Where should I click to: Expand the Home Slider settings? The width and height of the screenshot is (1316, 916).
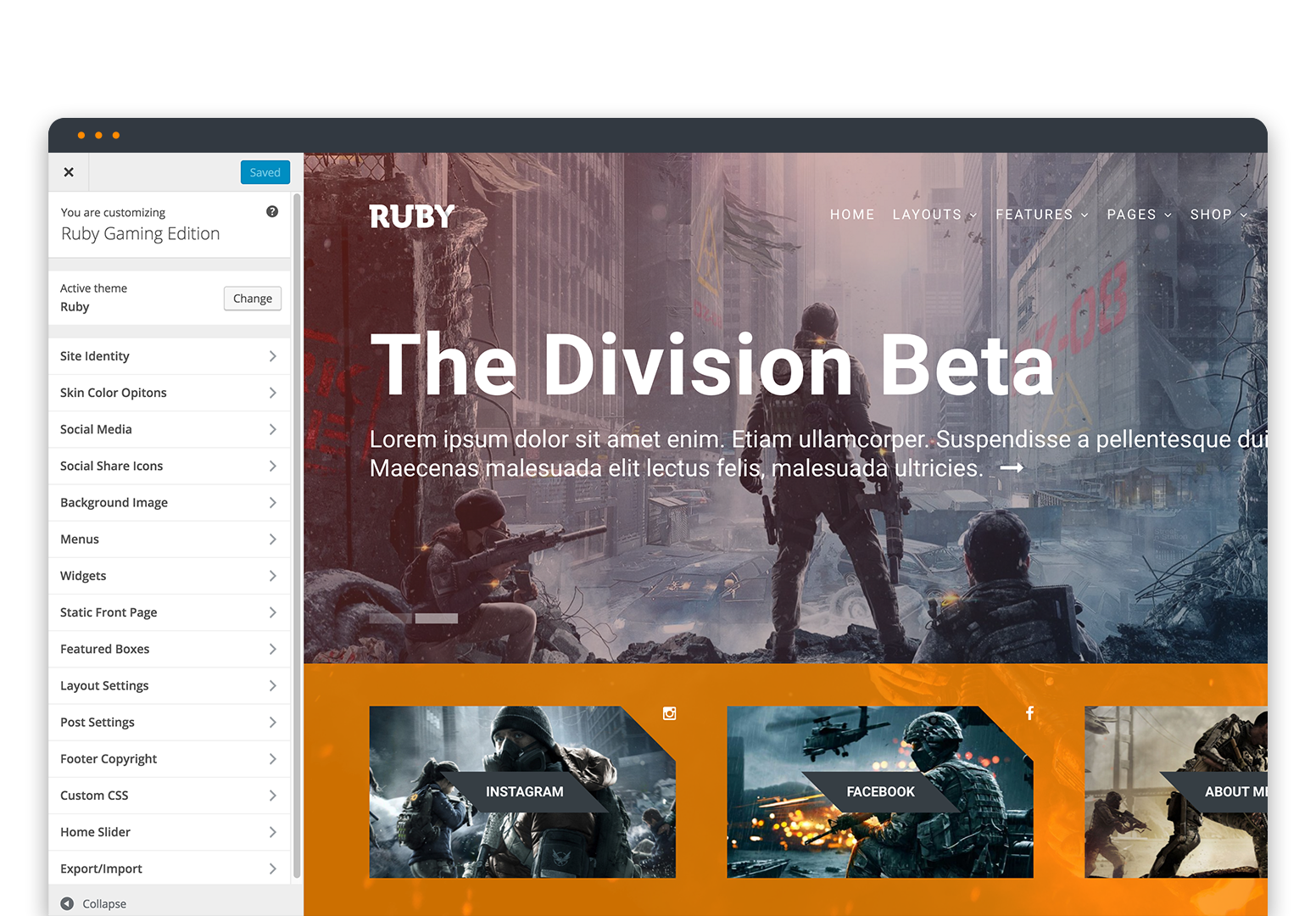tap(169, 832)
